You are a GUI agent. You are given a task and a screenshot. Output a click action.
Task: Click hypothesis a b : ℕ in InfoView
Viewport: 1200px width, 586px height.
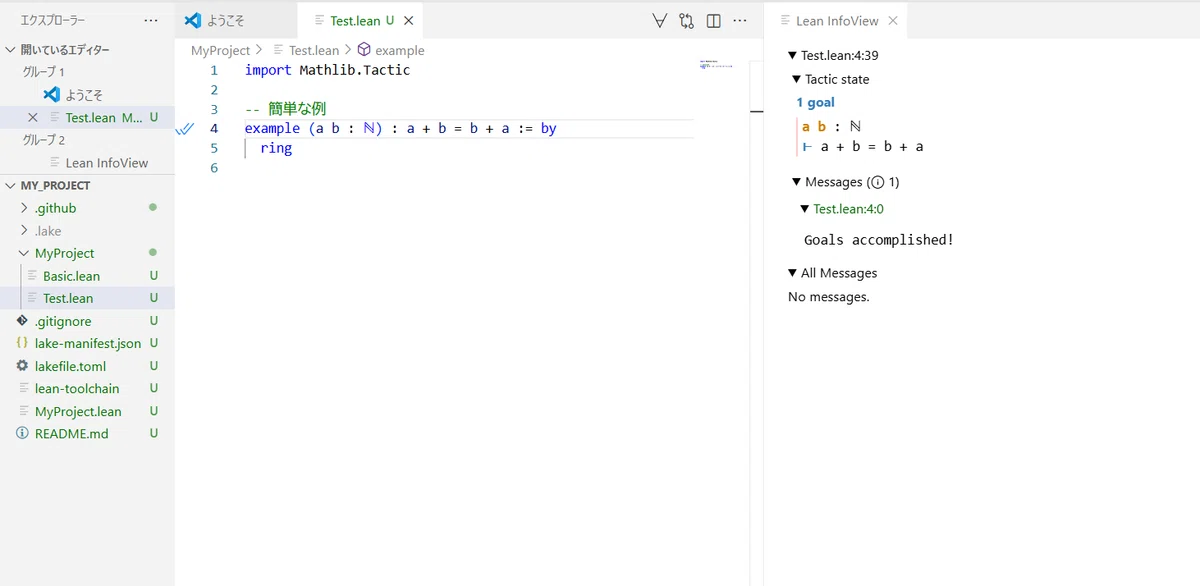(x=831, y=126)
